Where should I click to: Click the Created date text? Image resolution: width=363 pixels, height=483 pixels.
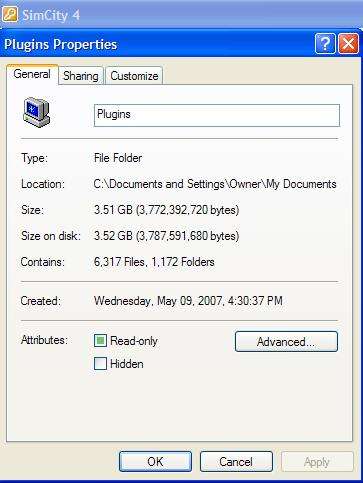188,301
